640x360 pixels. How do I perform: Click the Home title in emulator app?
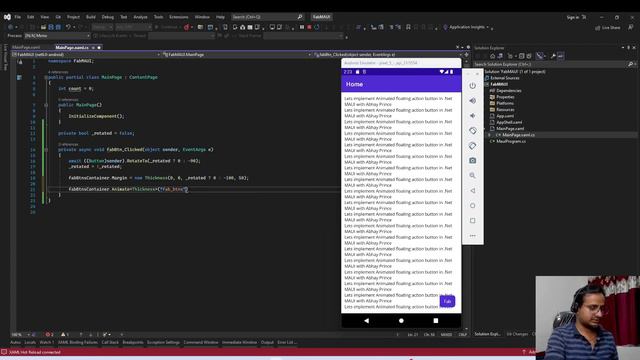(354, 84)
